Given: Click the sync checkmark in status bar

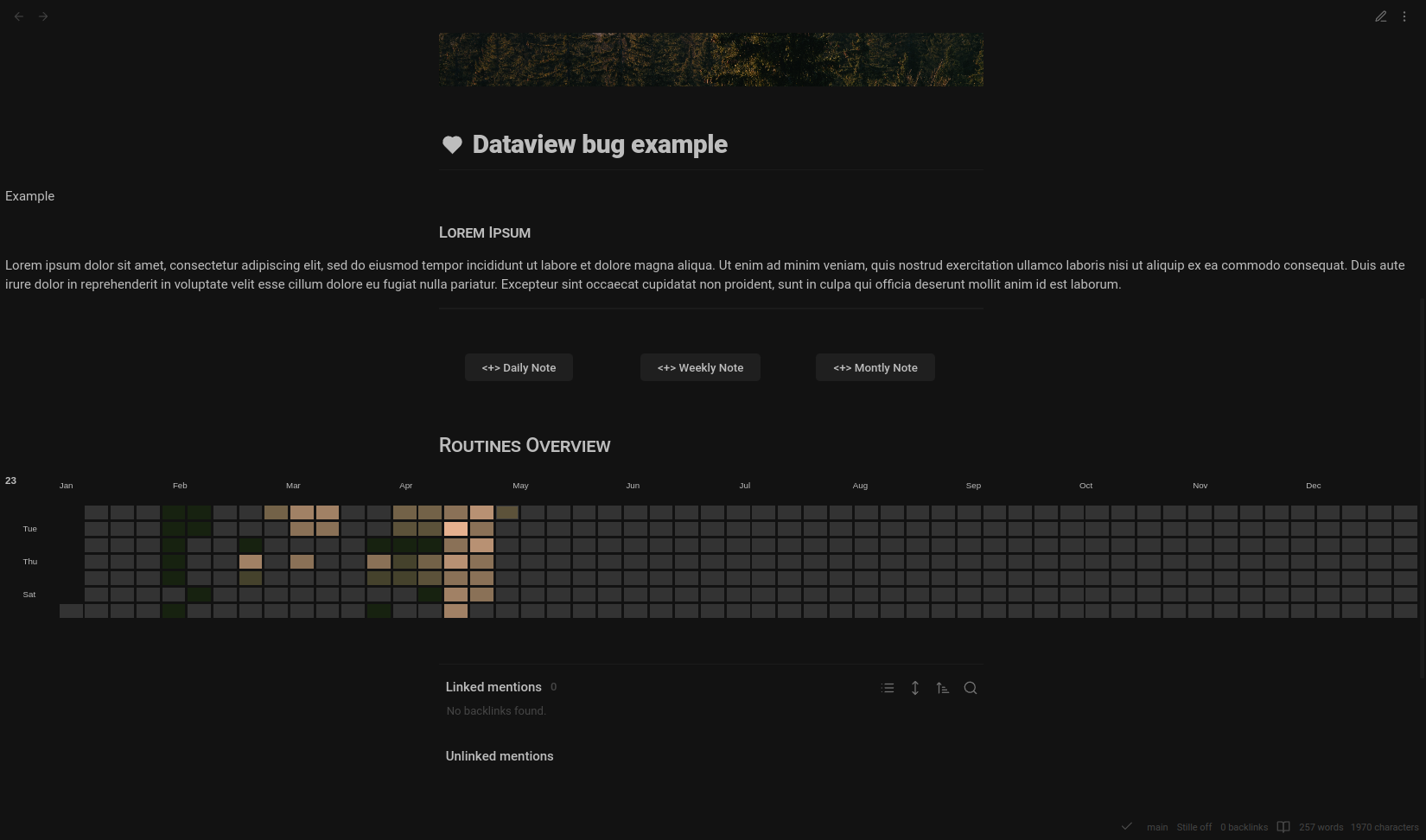Looking at the screenshot, I should [1127, 827].
